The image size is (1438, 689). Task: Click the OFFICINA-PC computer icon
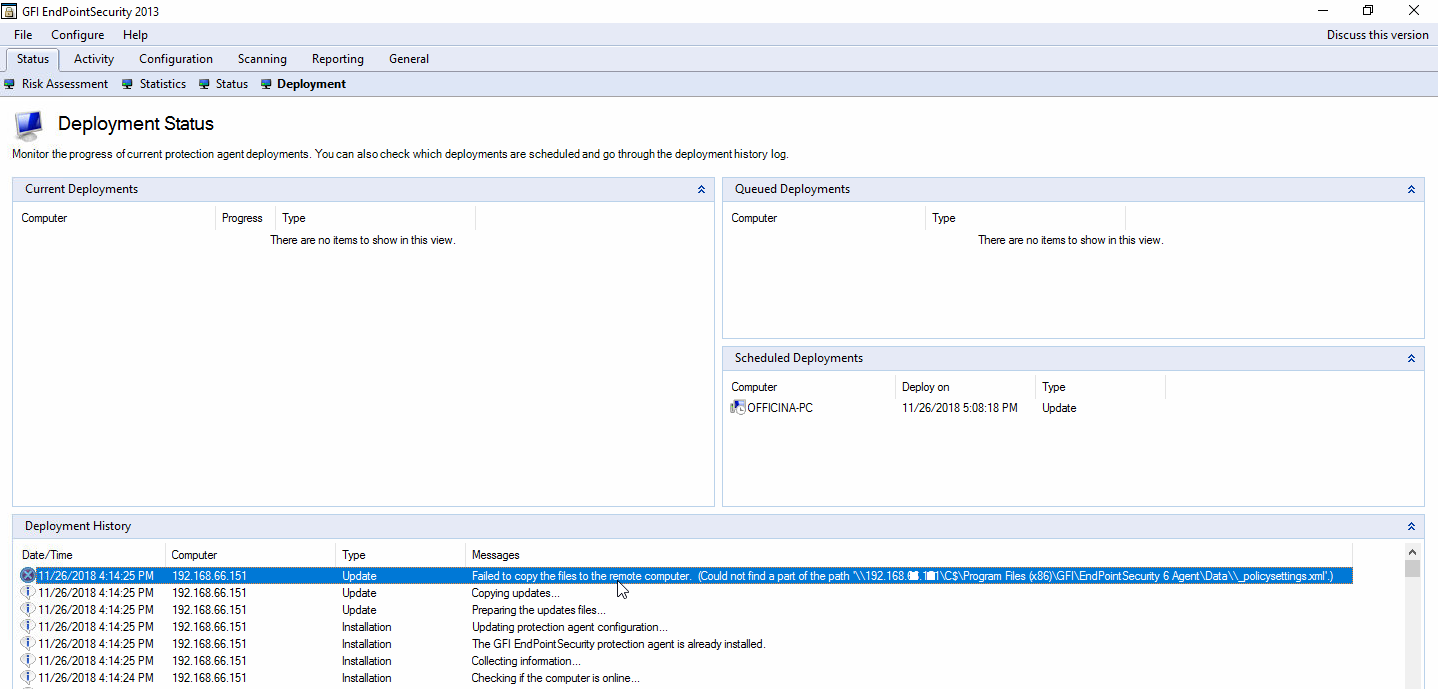(x=738, y=408)
